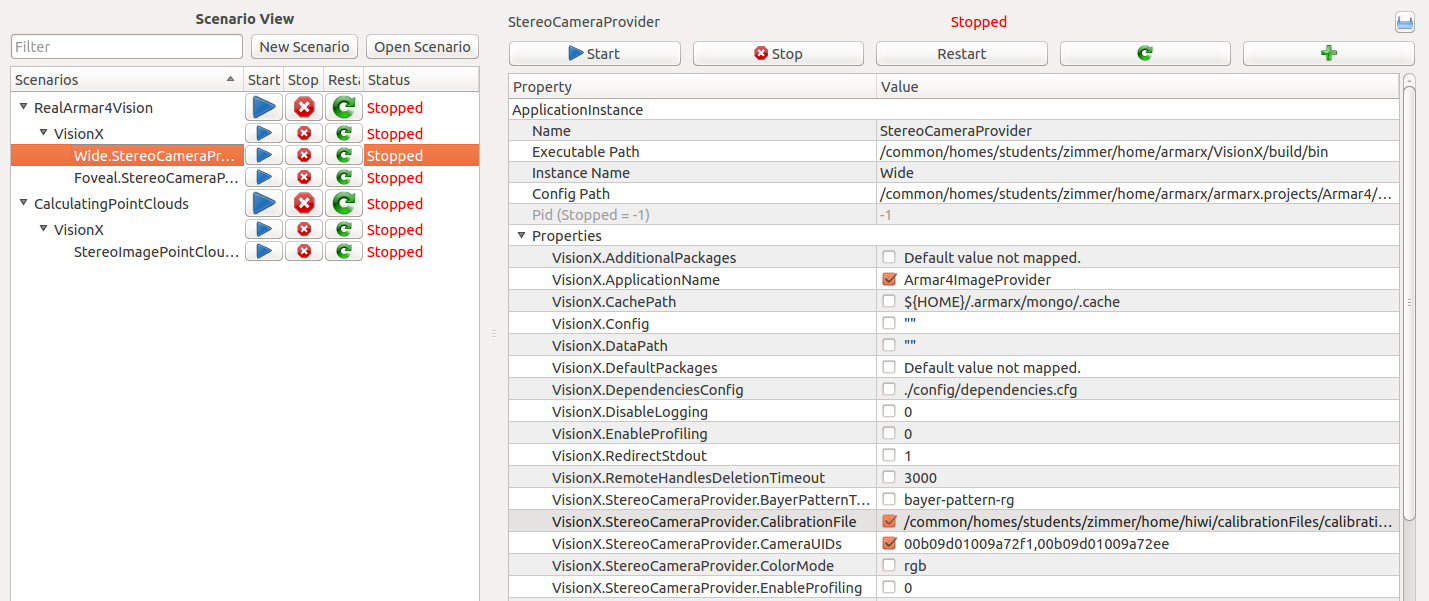Uncheck the CameraUIDs property checkbox
Viewport: 1429px width, 601px height.
click(889, 543)
